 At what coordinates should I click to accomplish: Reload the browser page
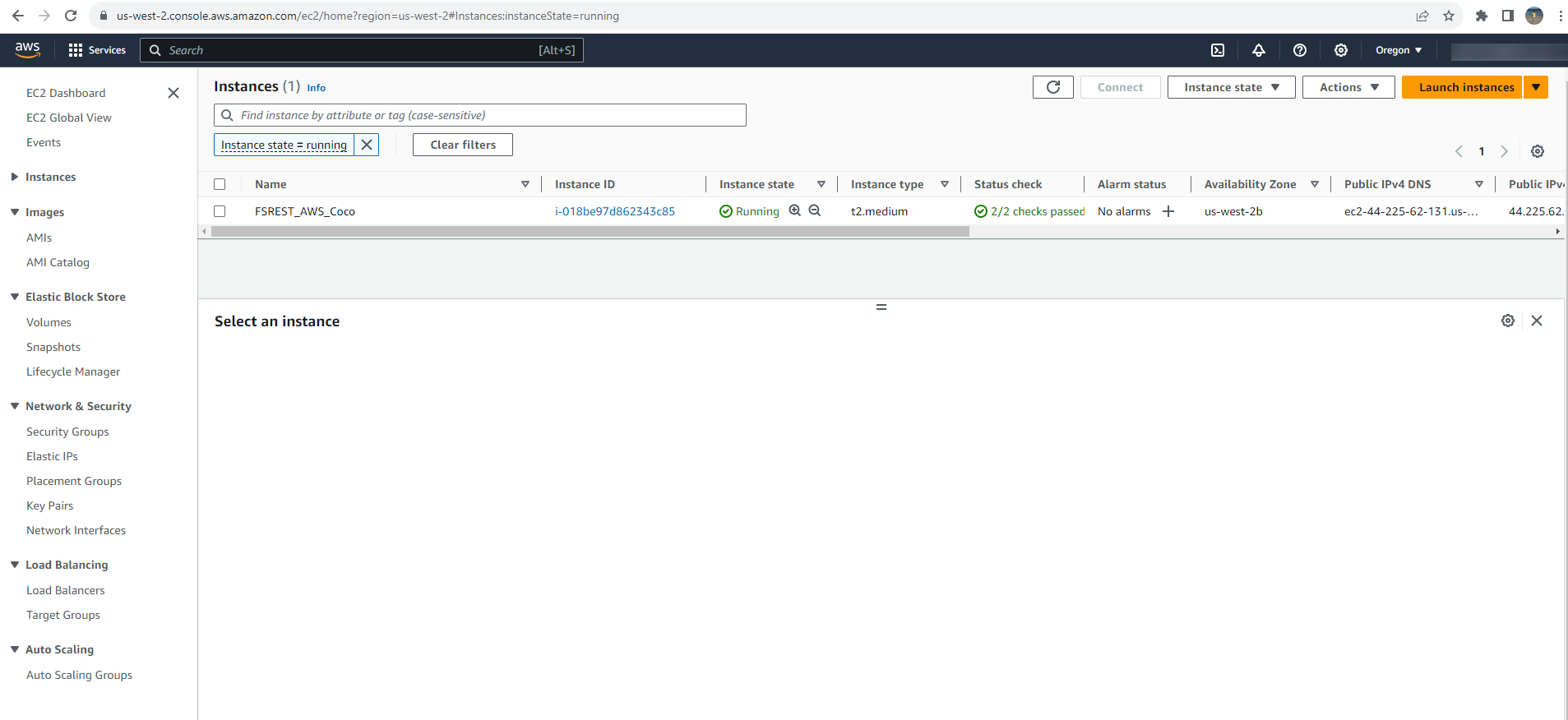[x=71, y=16]
